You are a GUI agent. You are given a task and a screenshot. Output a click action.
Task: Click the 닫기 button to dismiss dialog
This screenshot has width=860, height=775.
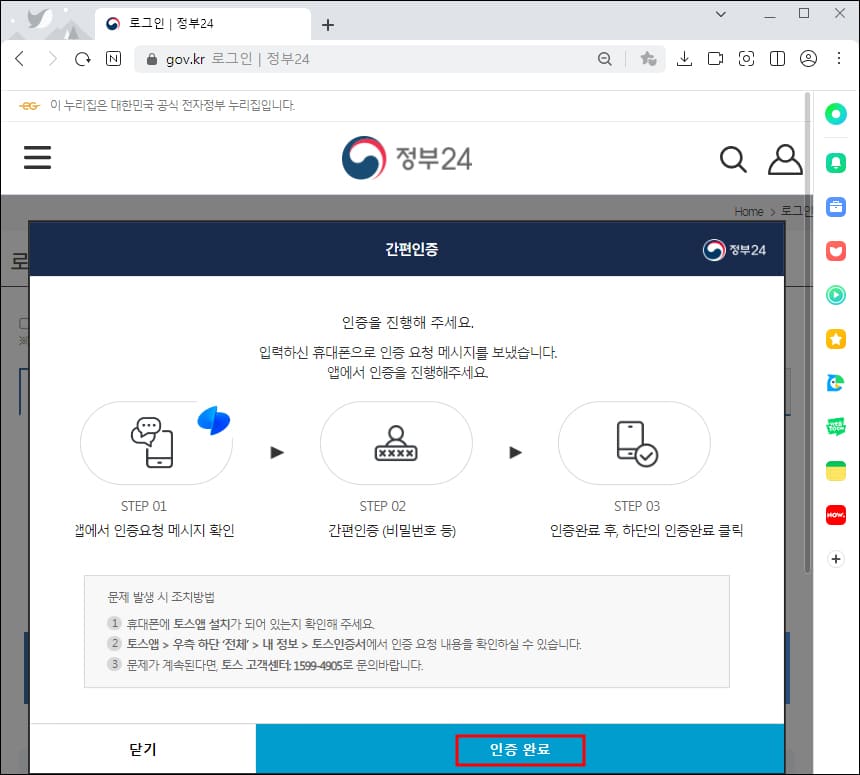coord(143,749)
